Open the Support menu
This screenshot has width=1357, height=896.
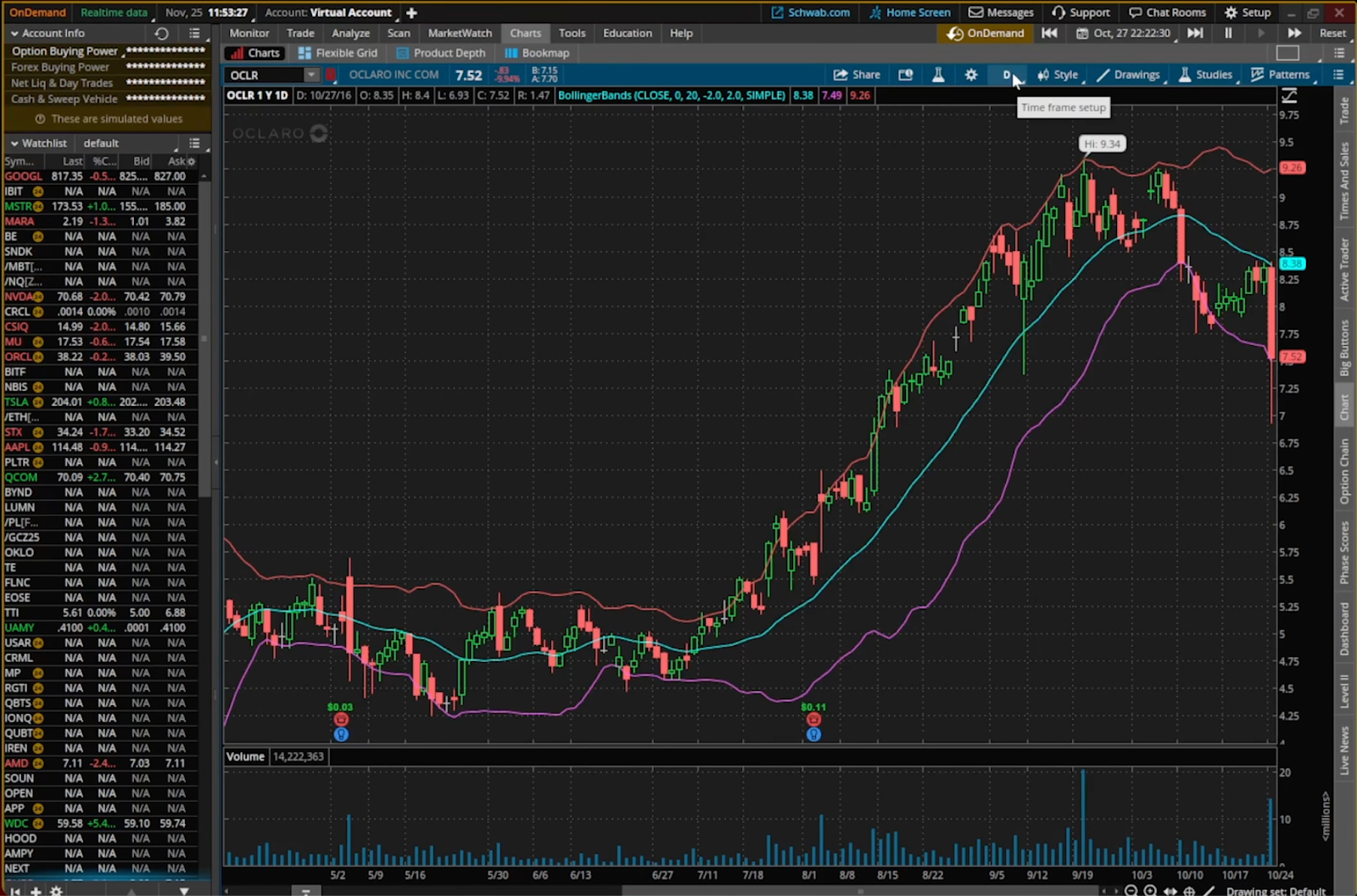pos(1081,13)
